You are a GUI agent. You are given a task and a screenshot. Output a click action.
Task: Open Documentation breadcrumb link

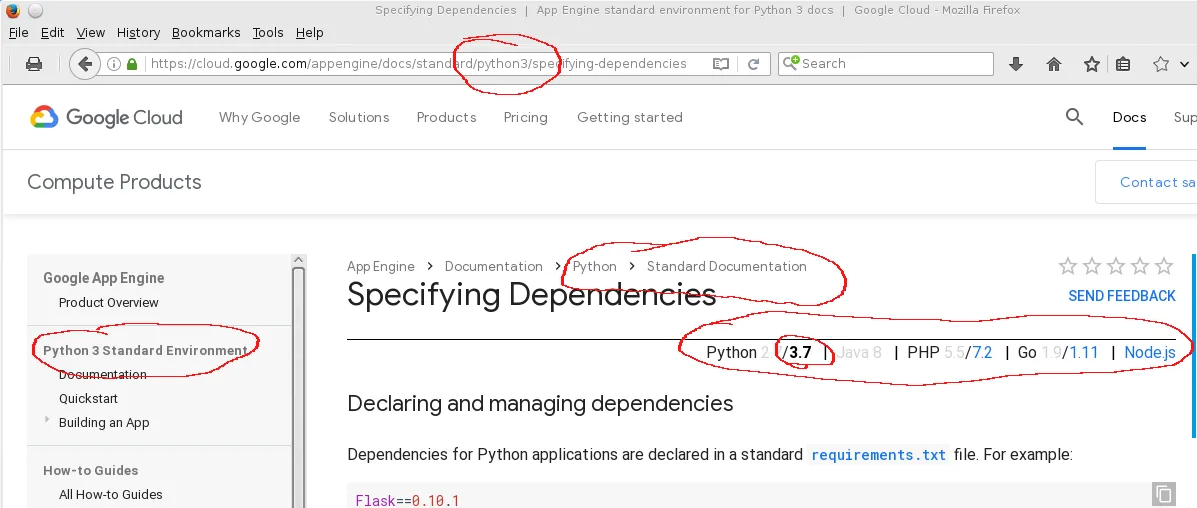494,266
